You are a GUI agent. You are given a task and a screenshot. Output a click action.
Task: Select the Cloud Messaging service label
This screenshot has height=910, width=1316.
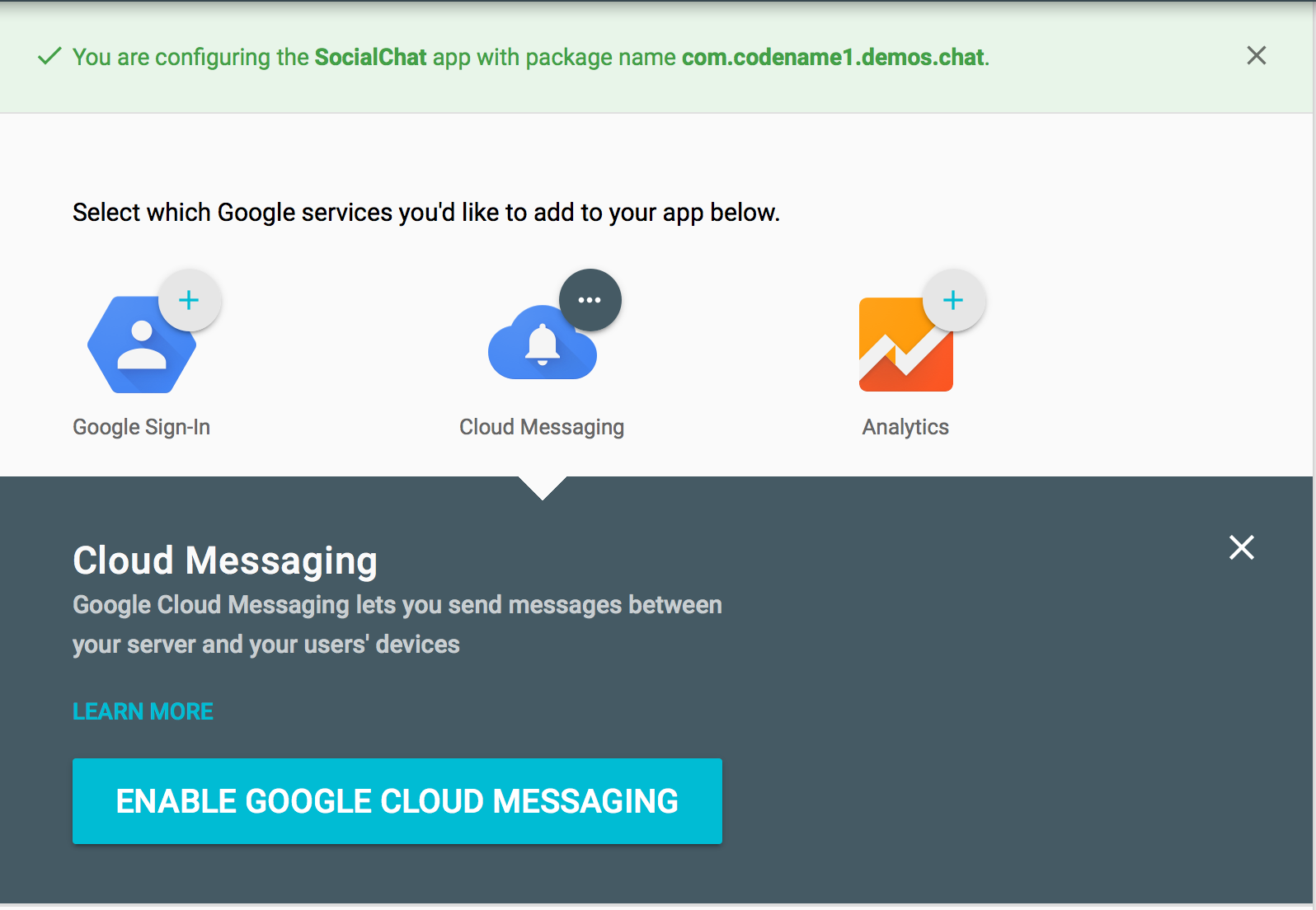pos(541,427)
